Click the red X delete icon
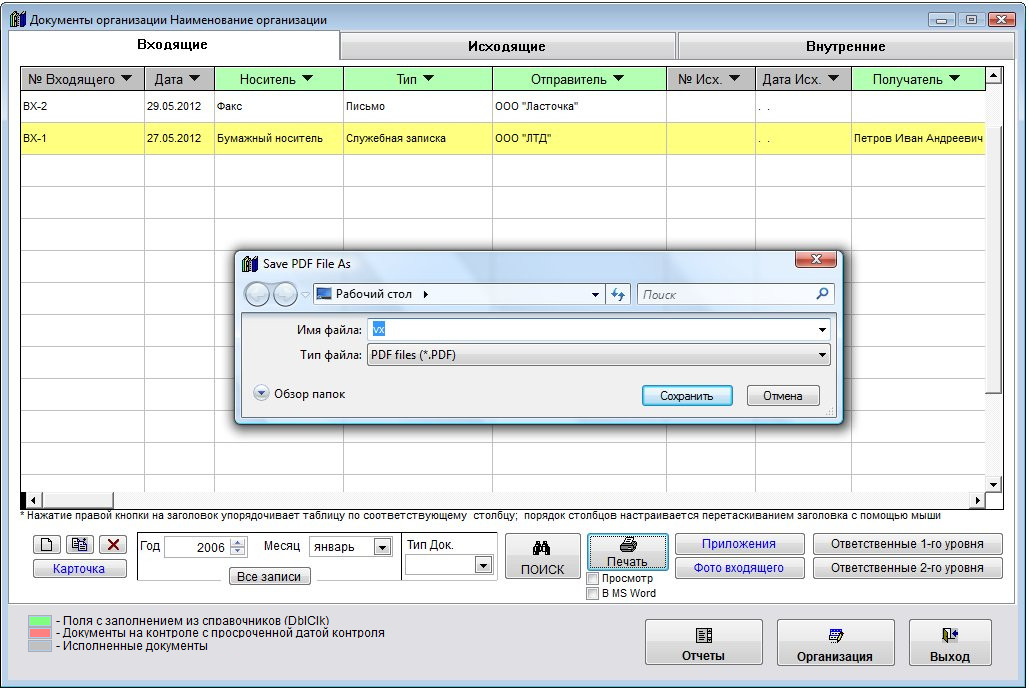Screen dimensions: 1029x688 [x=113, y=545]
